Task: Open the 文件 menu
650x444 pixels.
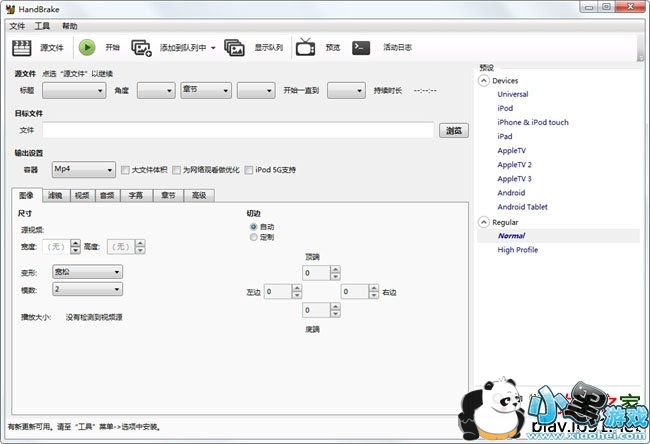Action: click(x=17, y=26)
